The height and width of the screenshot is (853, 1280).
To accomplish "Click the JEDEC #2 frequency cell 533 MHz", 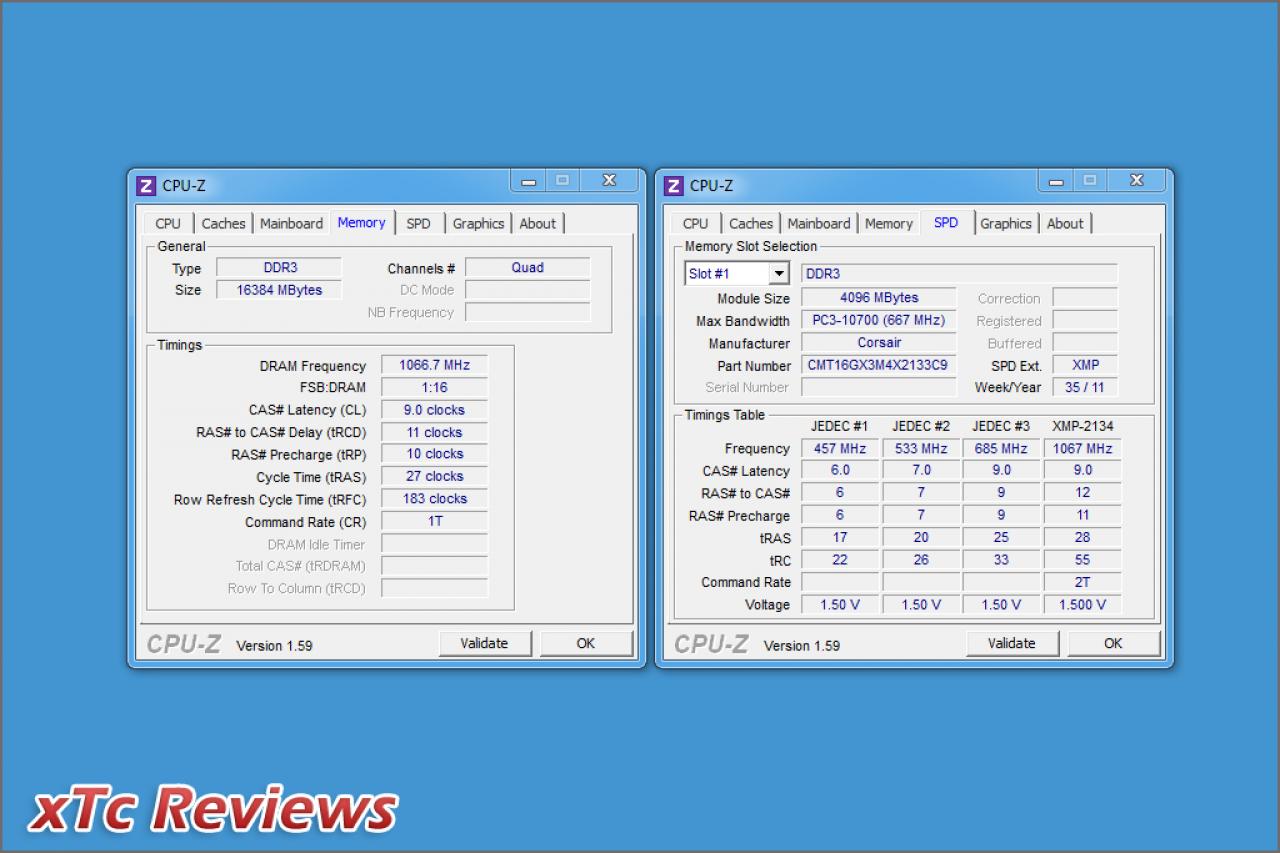I will click(x=921, y=449).
